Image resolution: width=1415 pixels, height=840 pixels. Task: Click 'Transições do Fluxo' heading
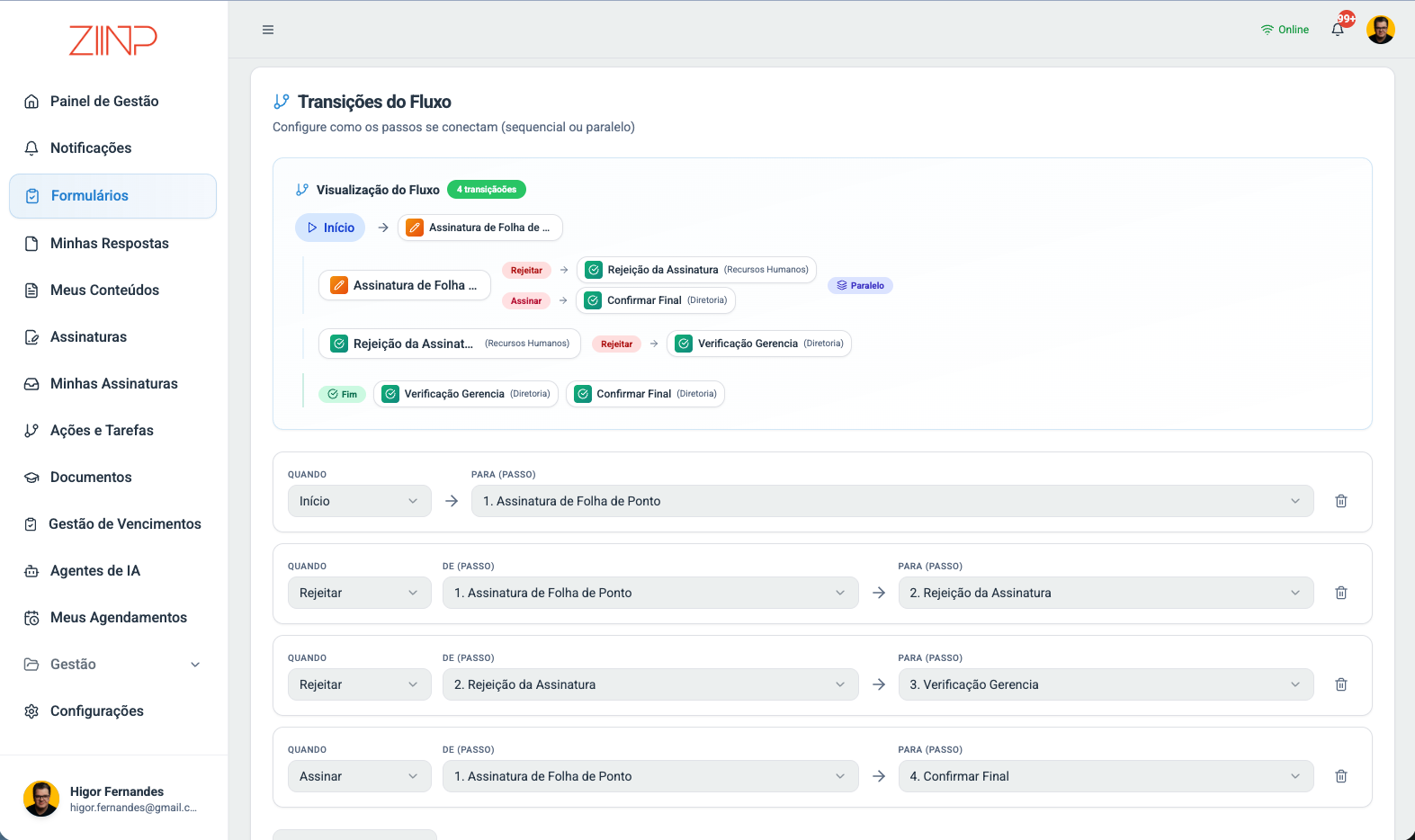374,102
